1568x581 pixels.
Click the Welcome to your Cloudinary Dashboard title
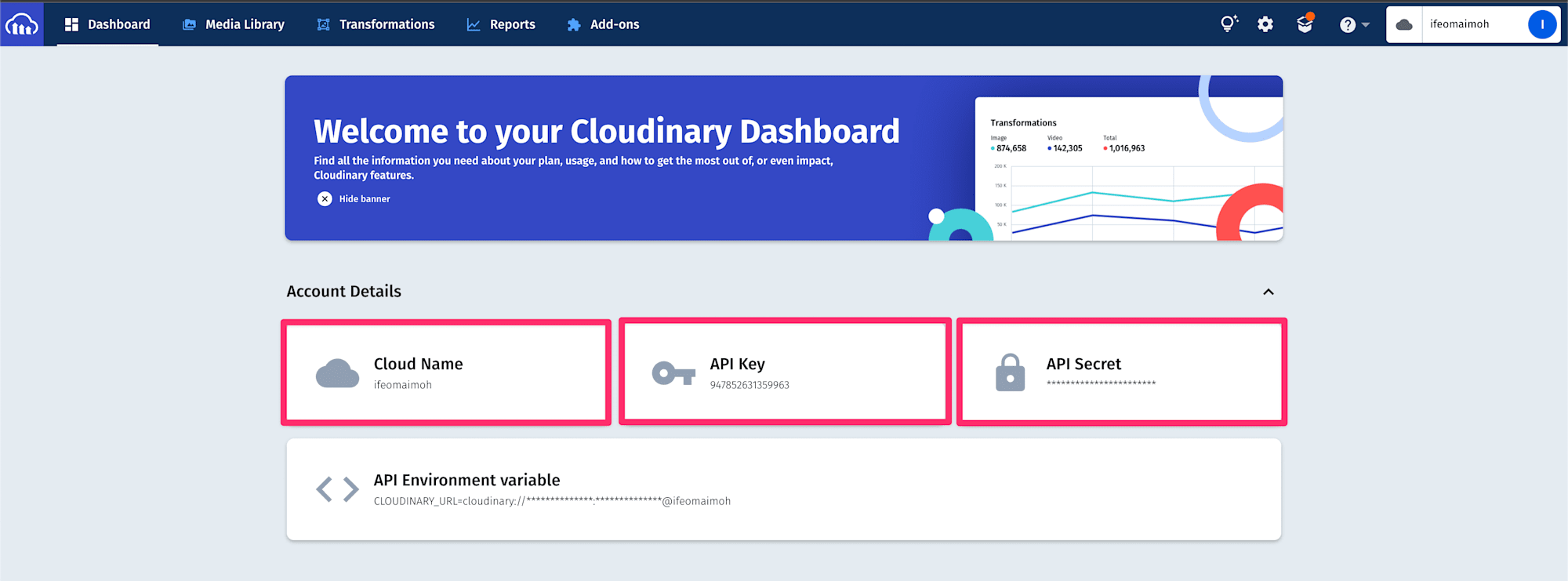(x=606, y=131)
